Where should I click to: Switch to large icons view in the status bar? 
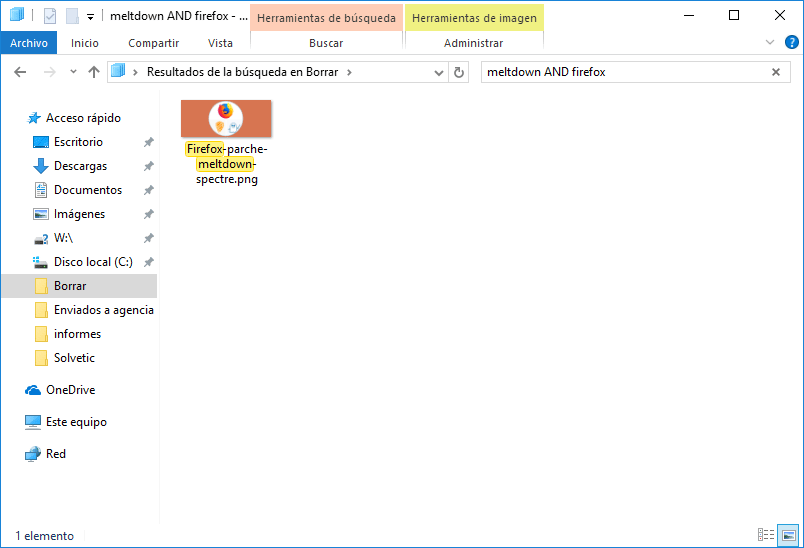tap(788, 535)
